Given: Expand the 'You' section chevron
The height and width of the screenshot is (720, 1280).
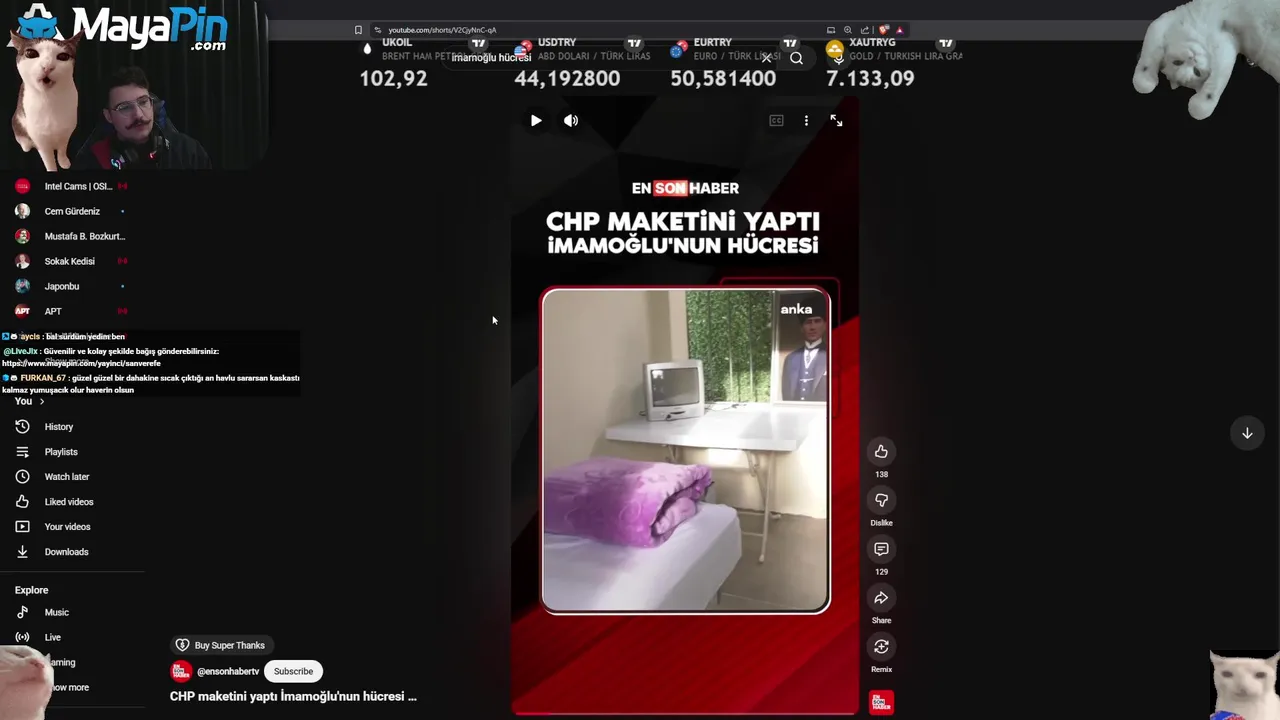Looking at the screenshot, I should [42, 401].
